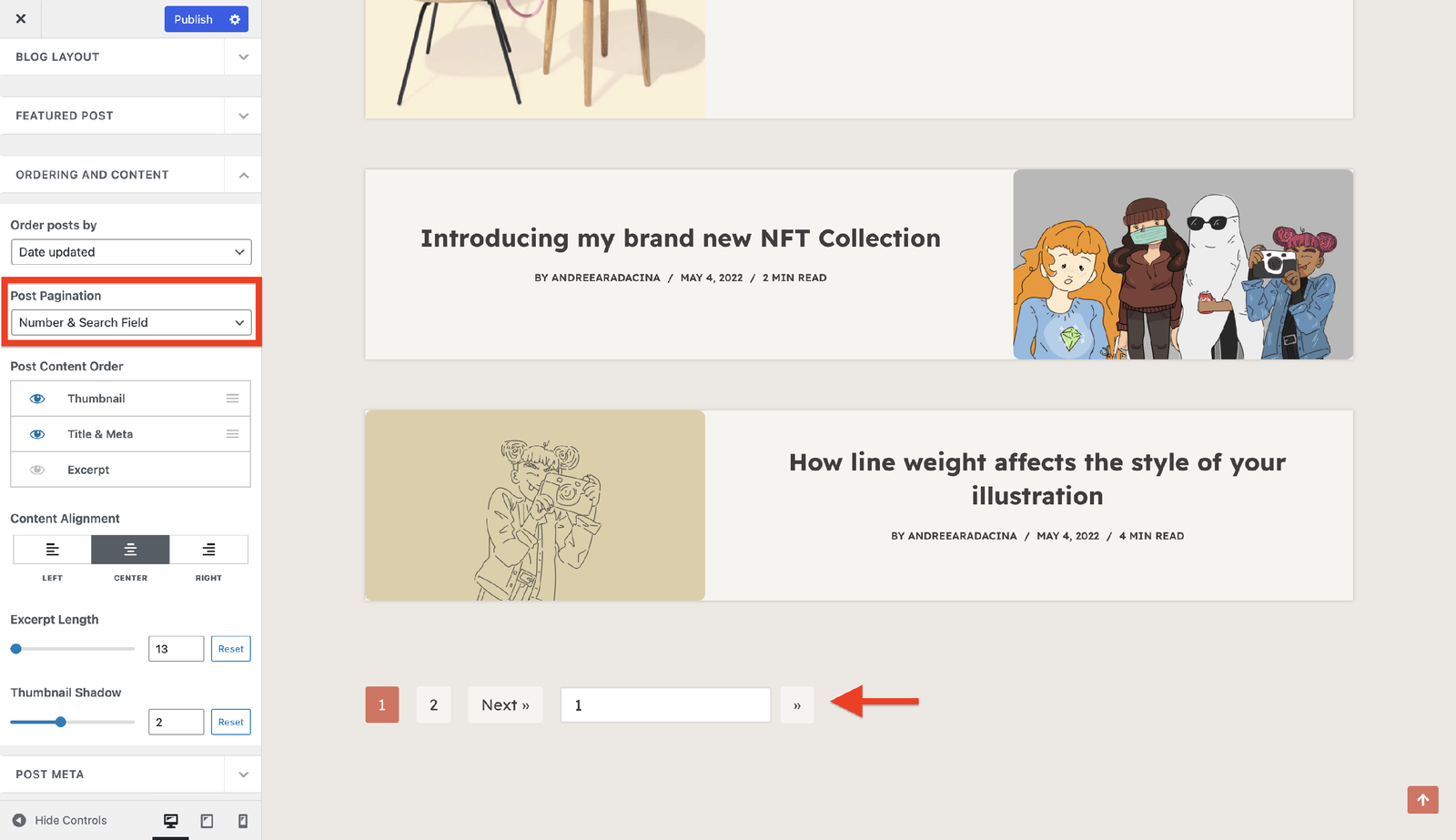
Task: Switch to mobile preview device icon
Action: [243, 821]
